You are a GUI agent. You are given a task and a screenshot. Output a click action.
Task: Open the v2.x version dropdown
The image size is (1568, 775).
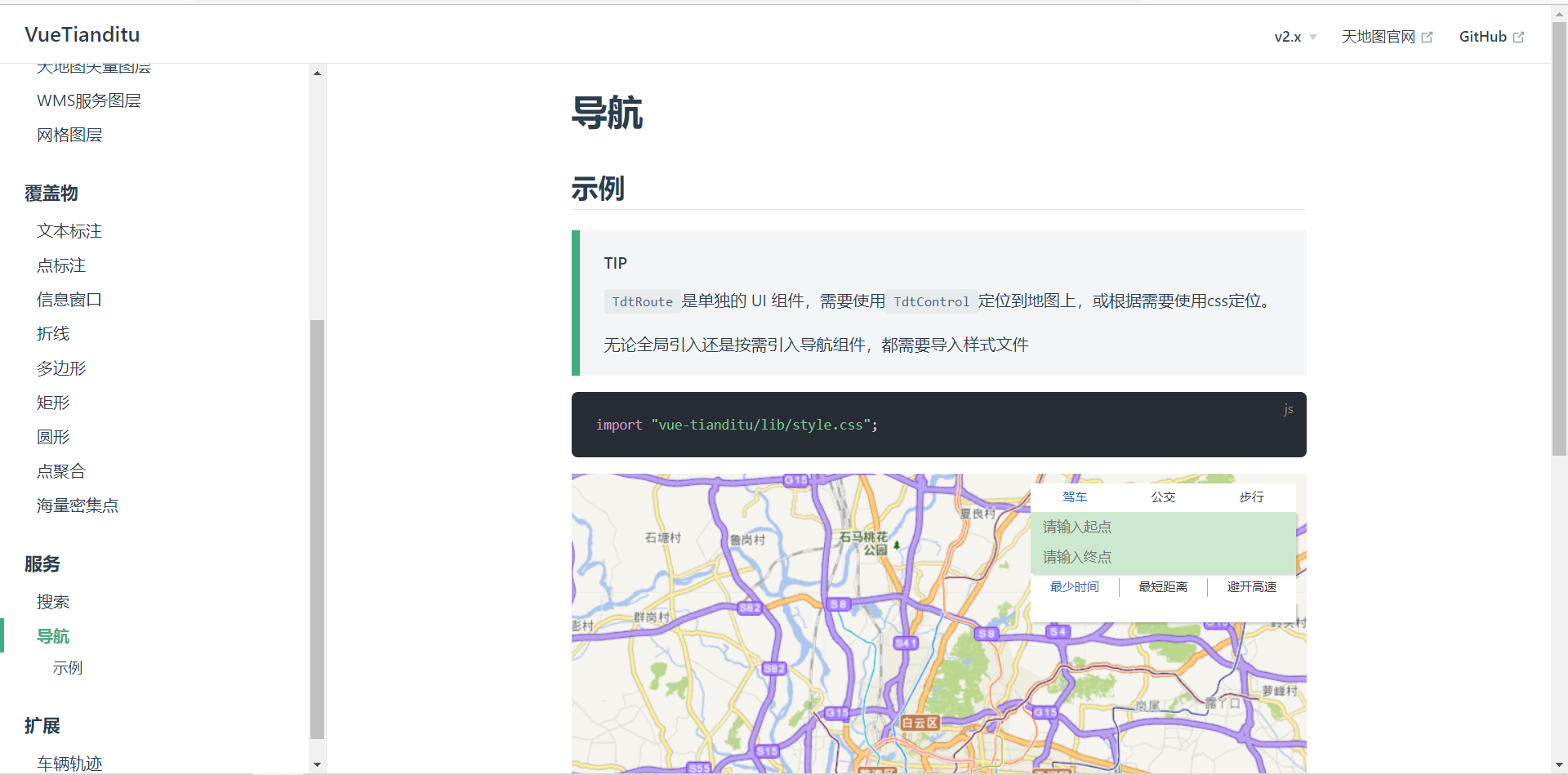pos(1295,37)
